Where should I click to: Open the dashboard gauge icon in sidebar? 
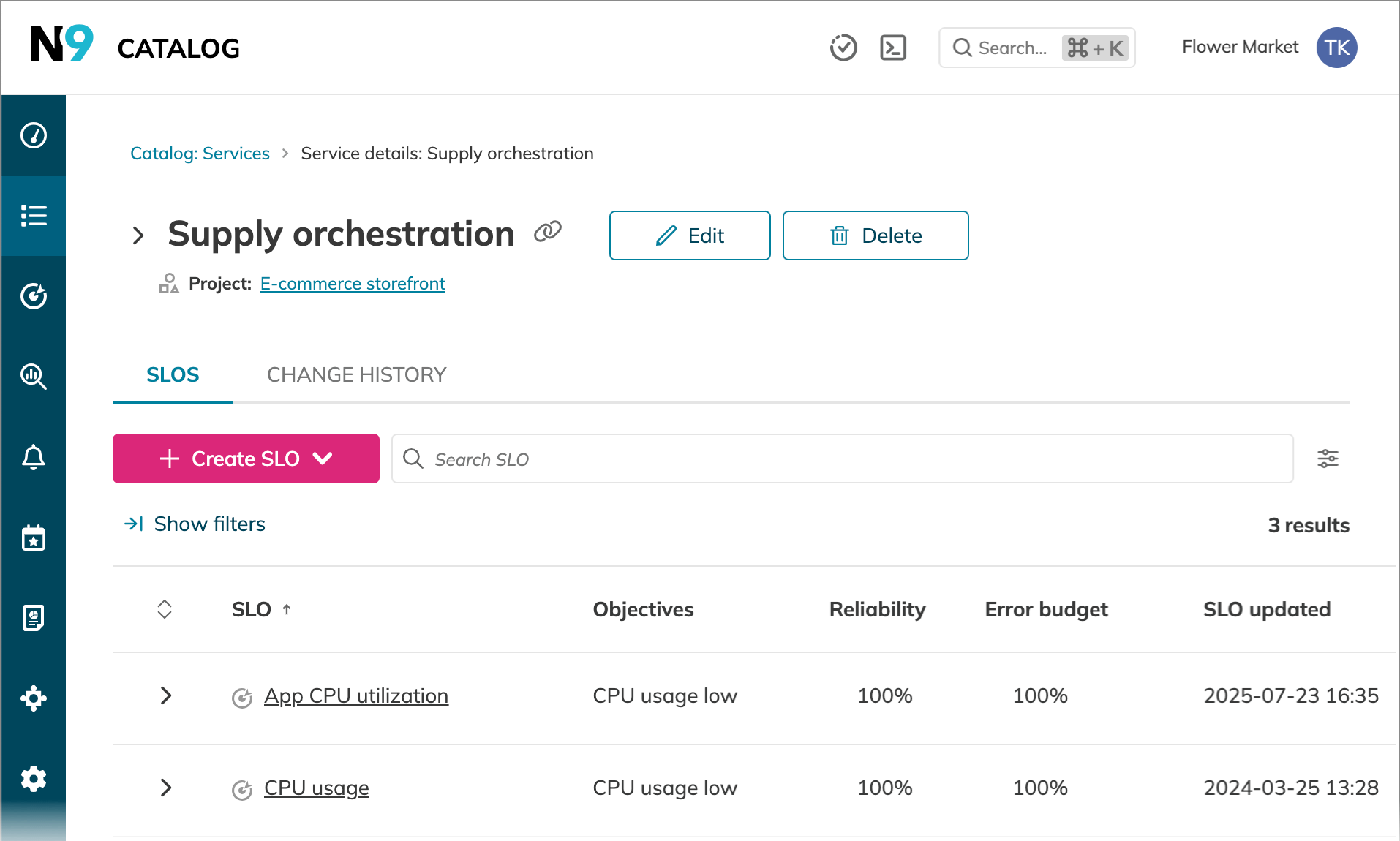(x=34, y=135)
